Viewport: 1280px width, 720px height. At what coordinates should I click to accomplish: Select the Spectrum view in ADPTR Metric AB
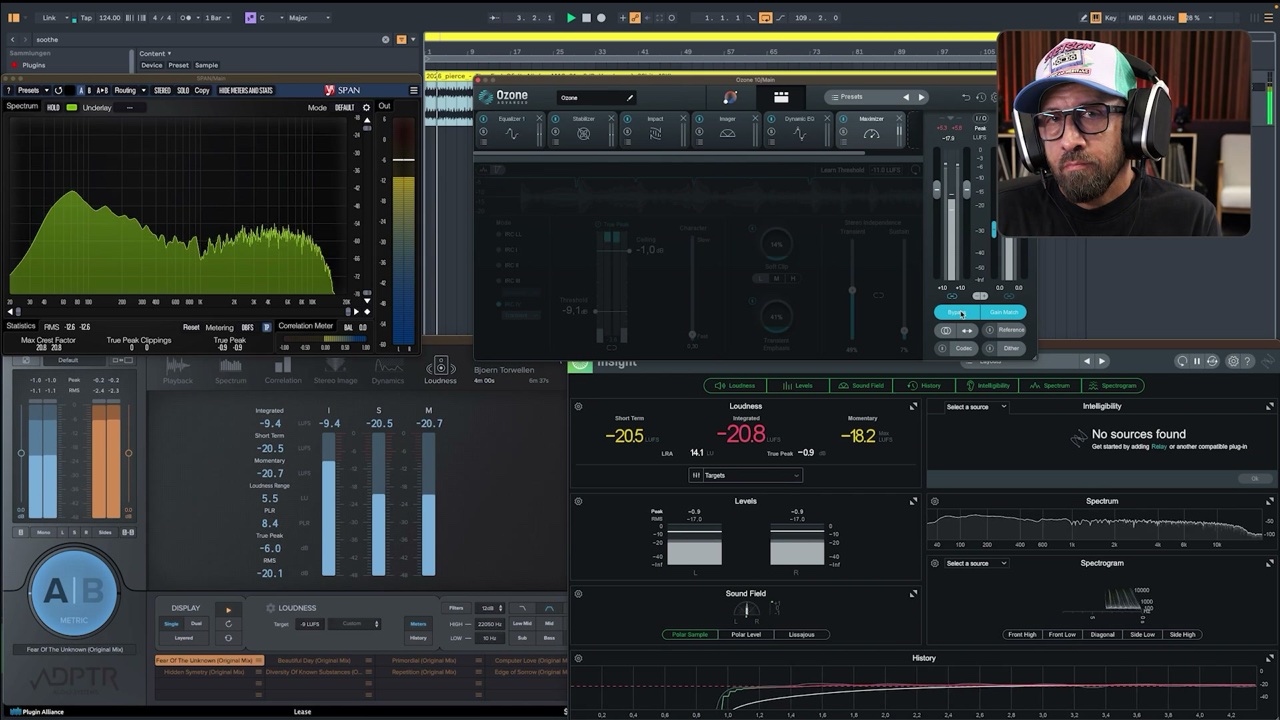pos(230,370)
